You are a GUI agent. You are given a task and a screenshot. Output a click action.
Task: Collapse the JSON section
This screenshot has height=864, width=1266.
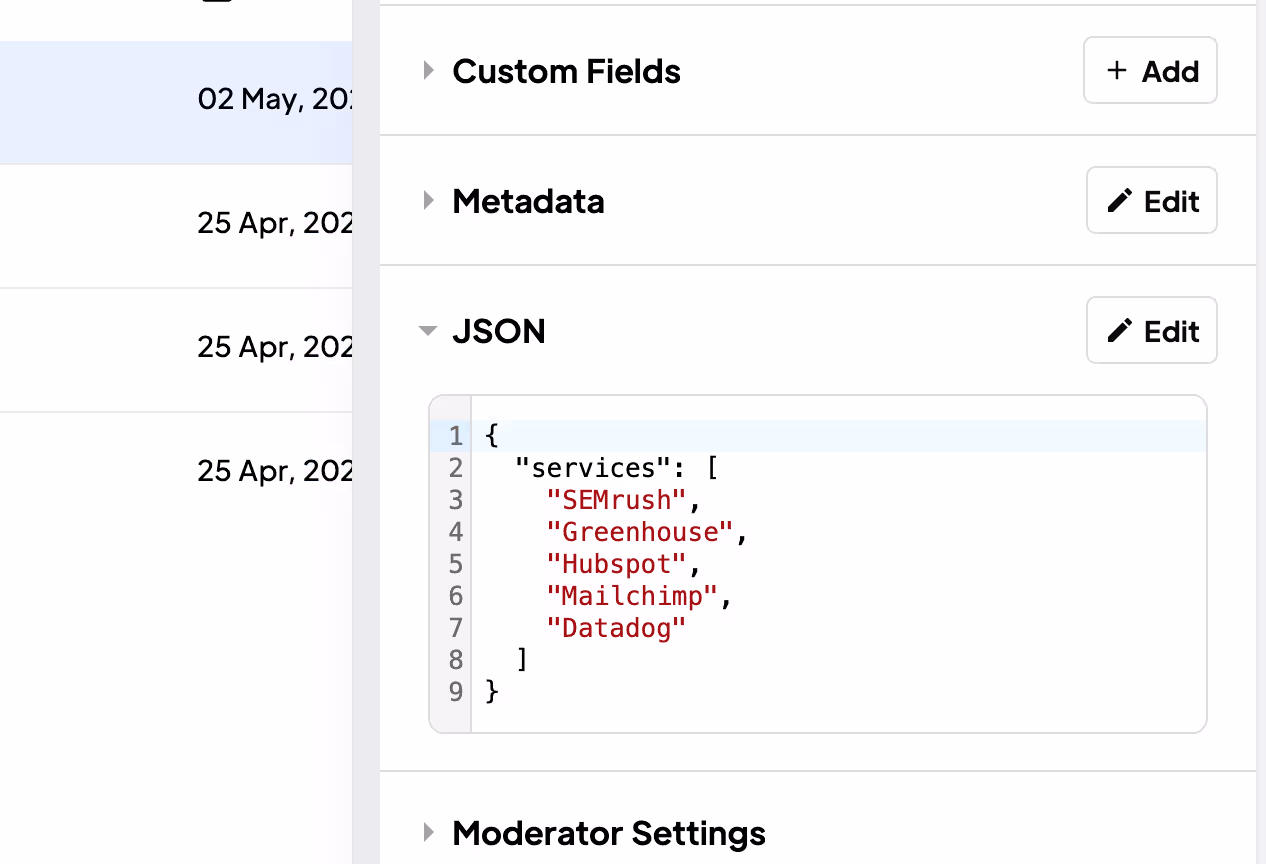click(428, 331)
